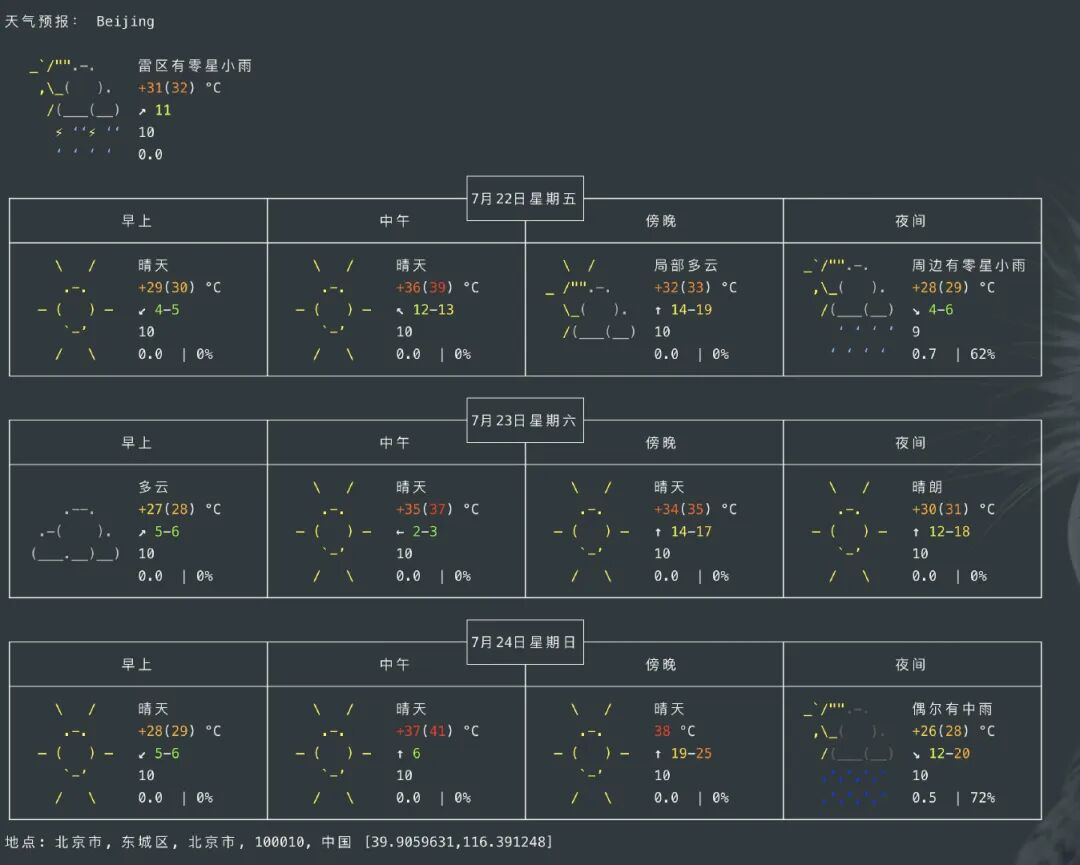
Task: Click the July 24 evening sun icon
Action: (x=591, y=754)
